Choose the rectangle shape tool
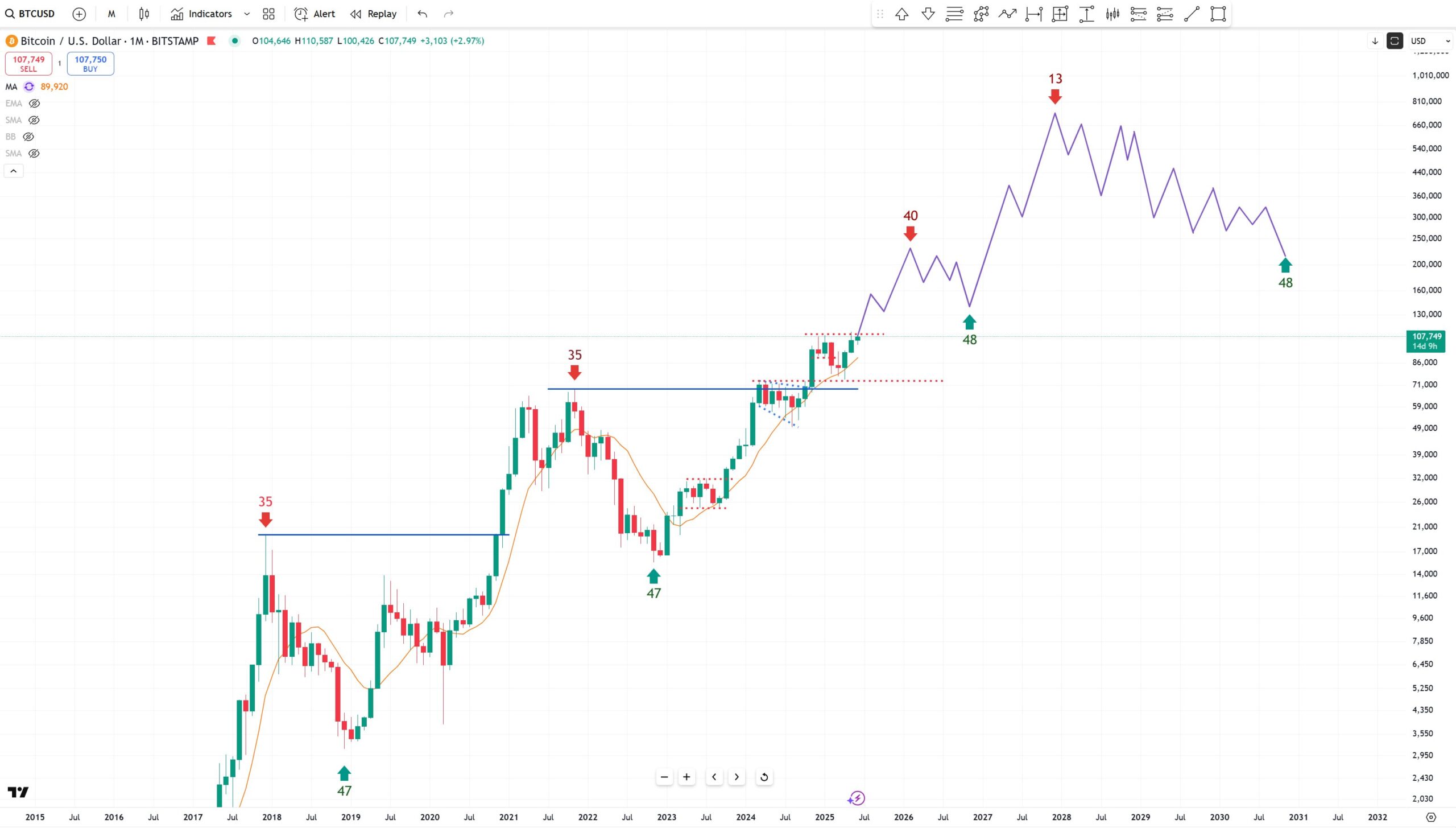Screen dimensions: 1456x828 [1218, 14]
